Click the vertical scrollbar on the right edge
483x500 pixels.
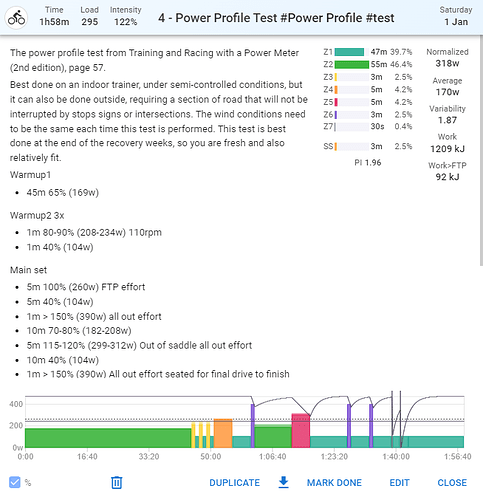481,149
